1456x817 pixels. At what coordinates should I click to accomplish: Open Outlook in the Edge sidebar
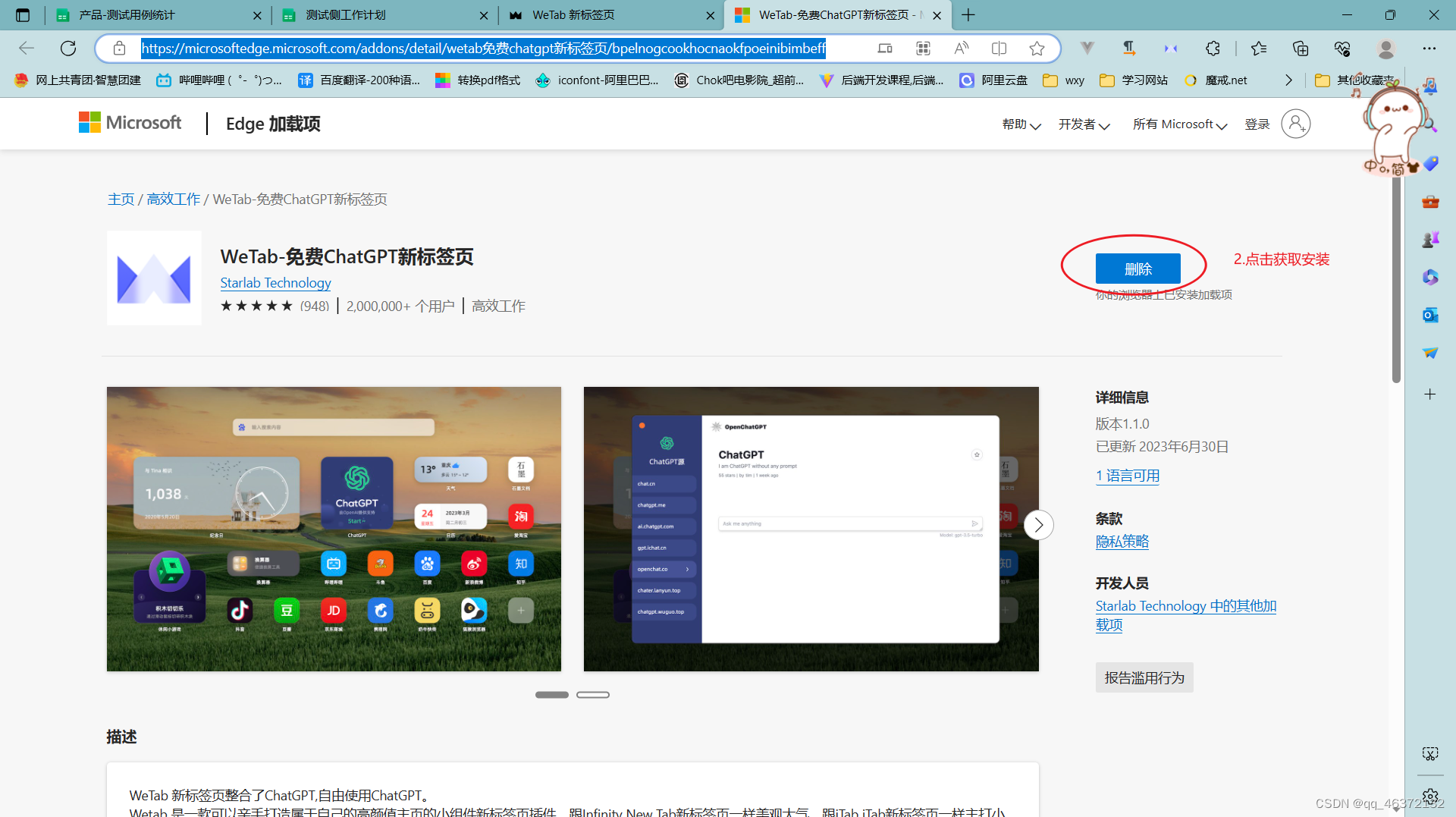point(1430,315)
